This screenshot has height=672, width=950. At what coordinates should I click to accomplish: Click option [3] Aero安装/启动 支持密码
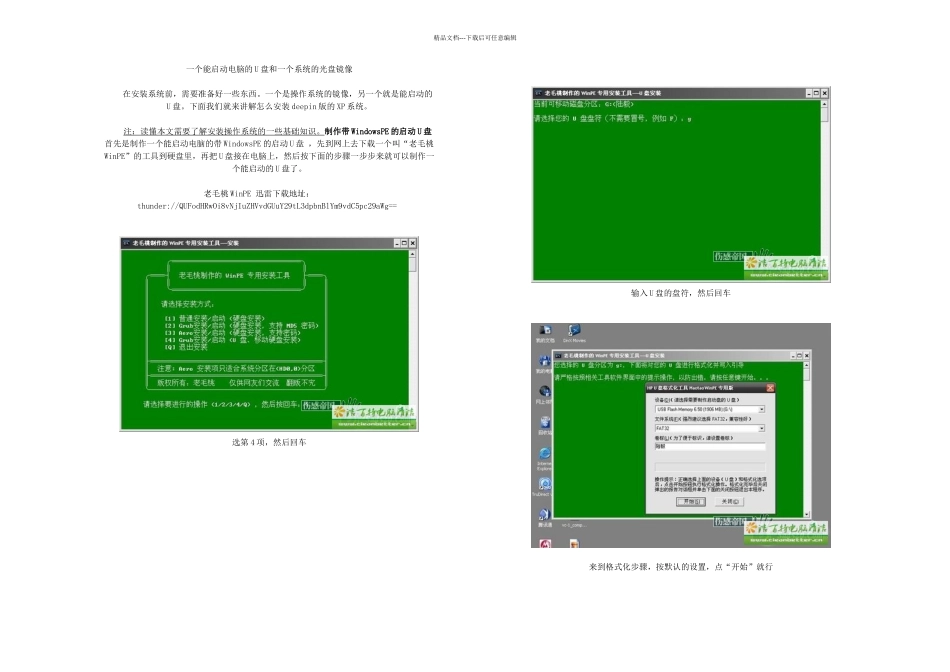click(x=233, y=333)
